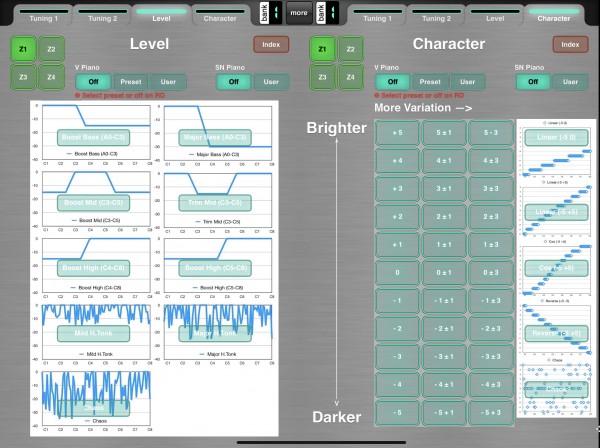The height and width of the screenshot is (448, 600).
Task: Set V Piano to Off in Level panel
Action: (x=93, y=82)
